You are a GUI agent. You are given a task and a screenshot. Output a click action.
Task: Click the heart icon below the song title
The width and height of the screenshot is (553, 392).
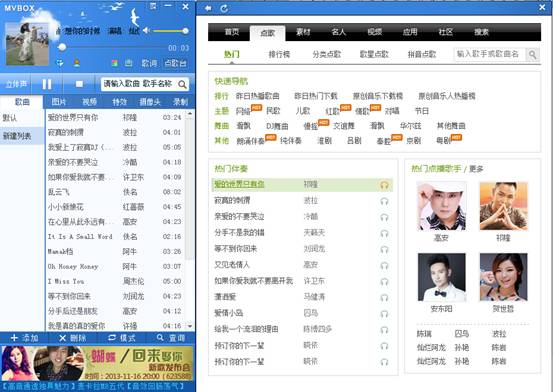click(x=60, y=63)
